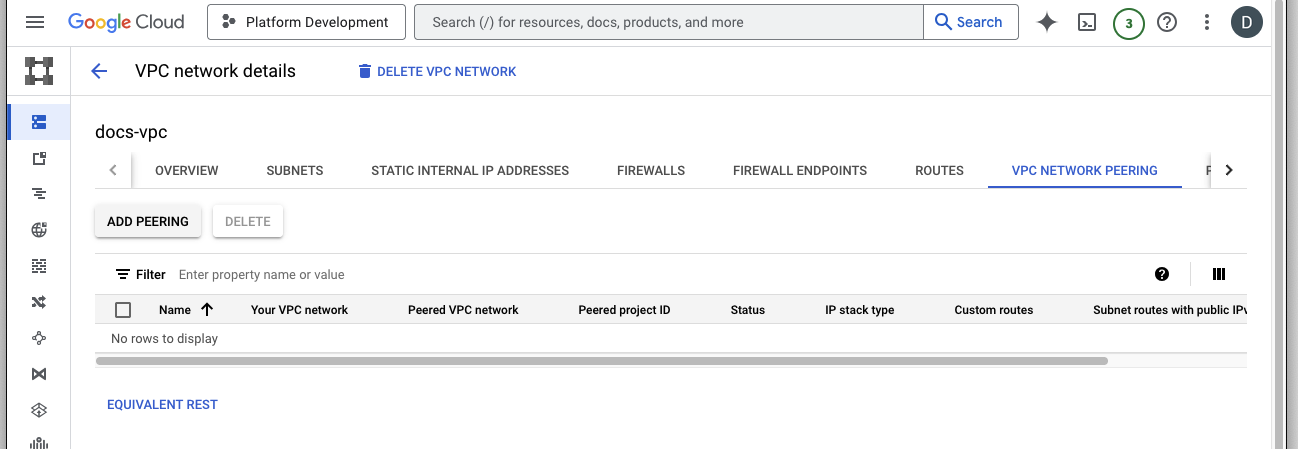
Task: Open the main navigation hamburger menu
Action: [x=35, y=22]
